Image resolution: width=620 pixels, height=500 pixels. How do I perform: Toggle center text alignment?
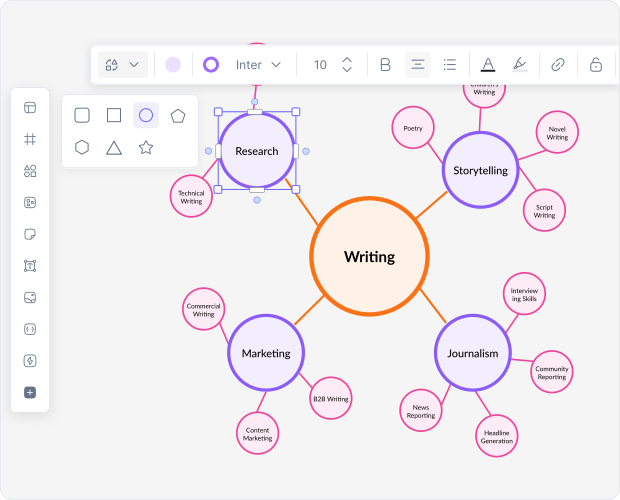418,64
